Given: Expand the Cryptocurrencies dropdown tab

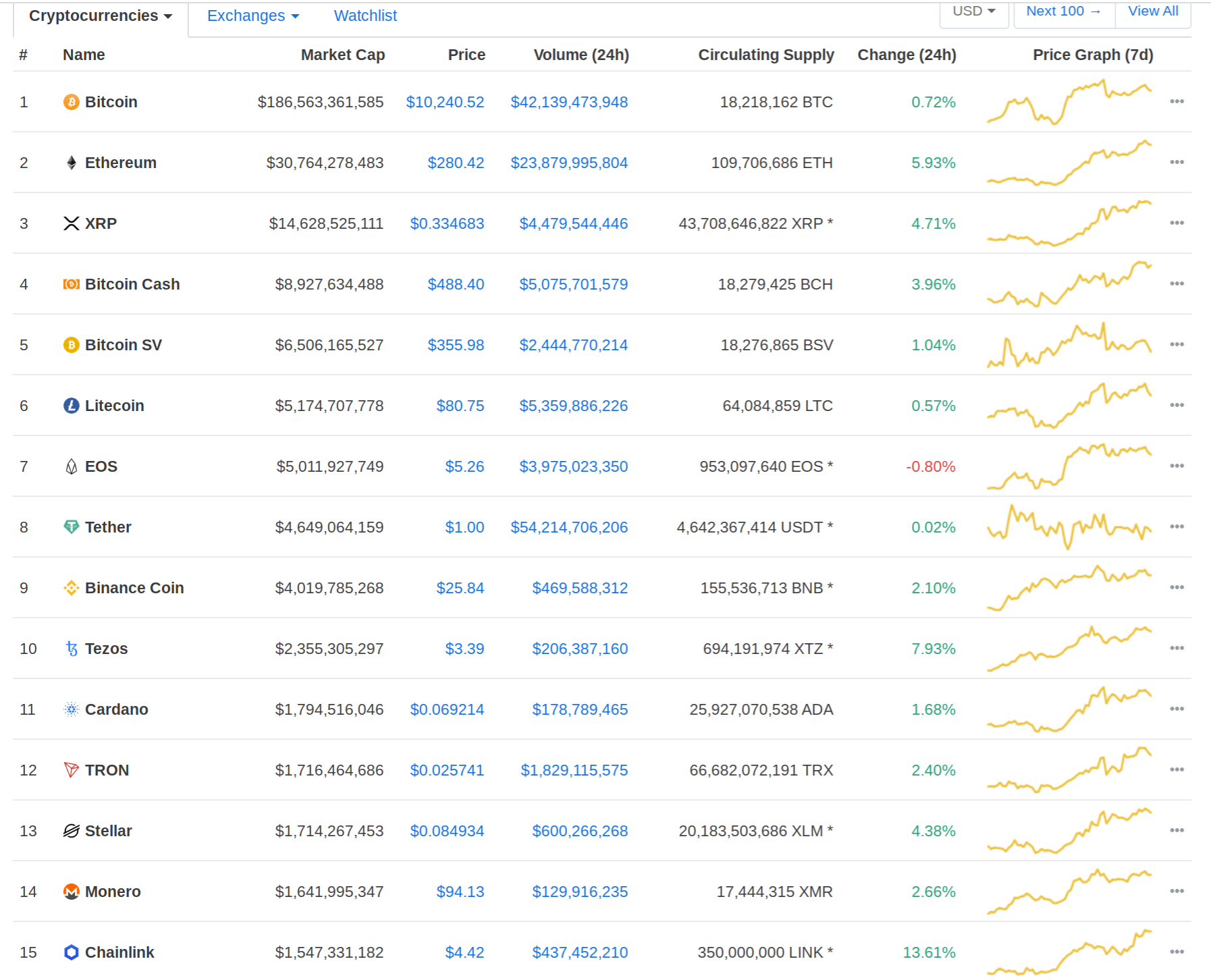Looking at the screenshot, I should 101,16.
